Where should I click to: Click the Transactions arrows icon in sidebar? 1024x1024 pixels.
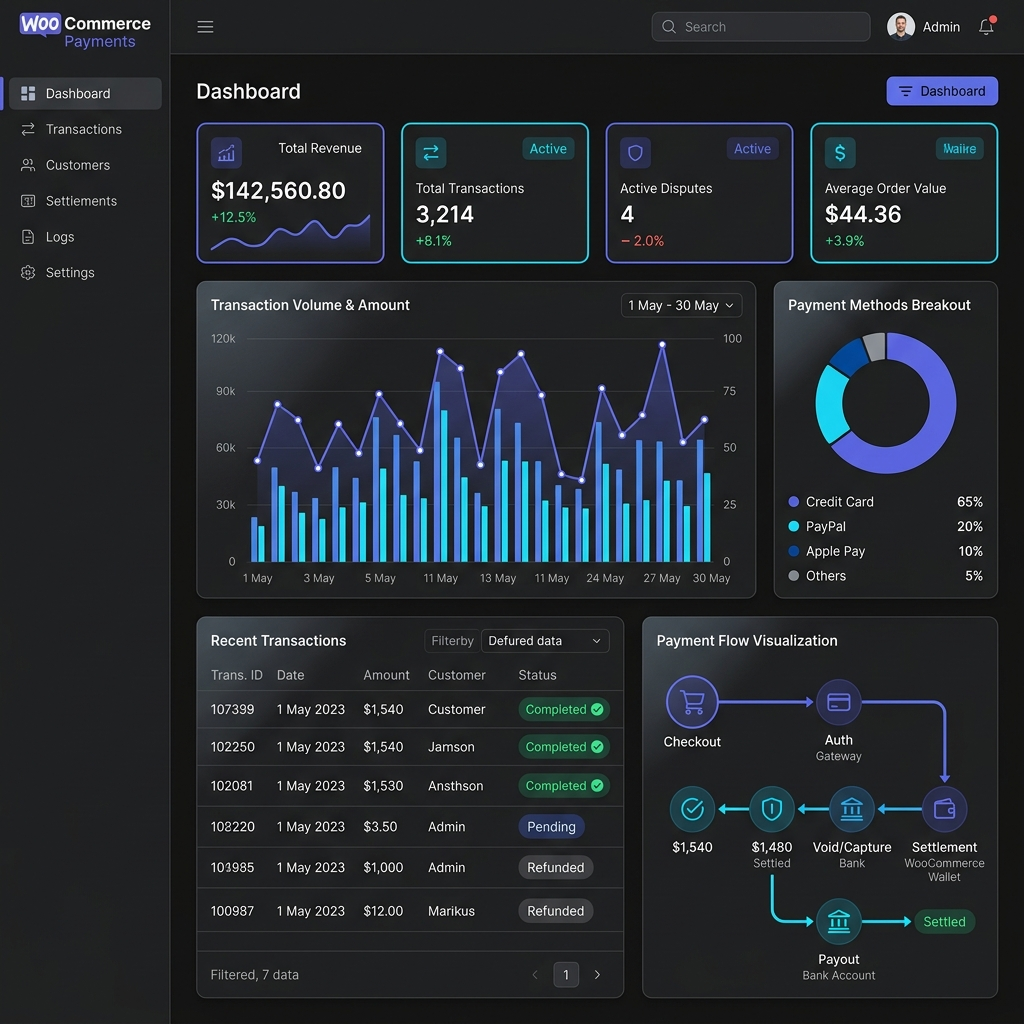click(x=28, y=129)
